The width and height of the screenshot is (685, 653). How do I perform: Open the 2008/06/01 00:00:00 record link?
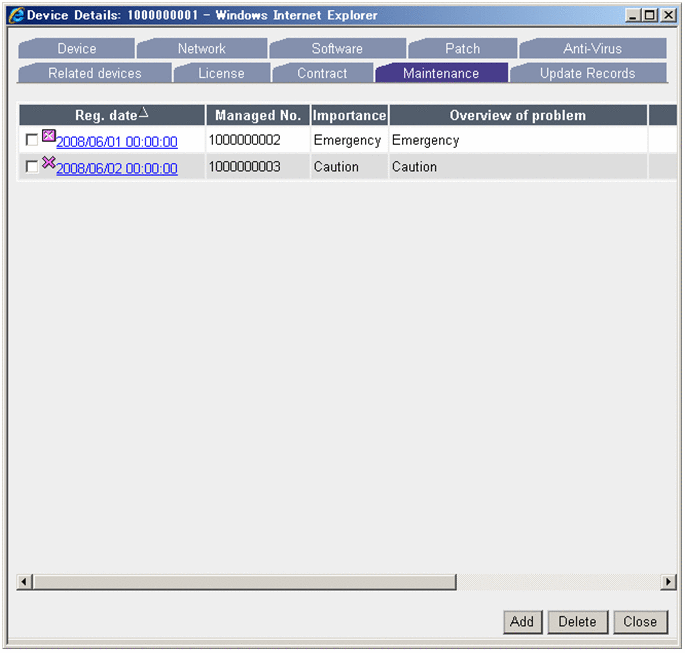click(x=117, y=142)
